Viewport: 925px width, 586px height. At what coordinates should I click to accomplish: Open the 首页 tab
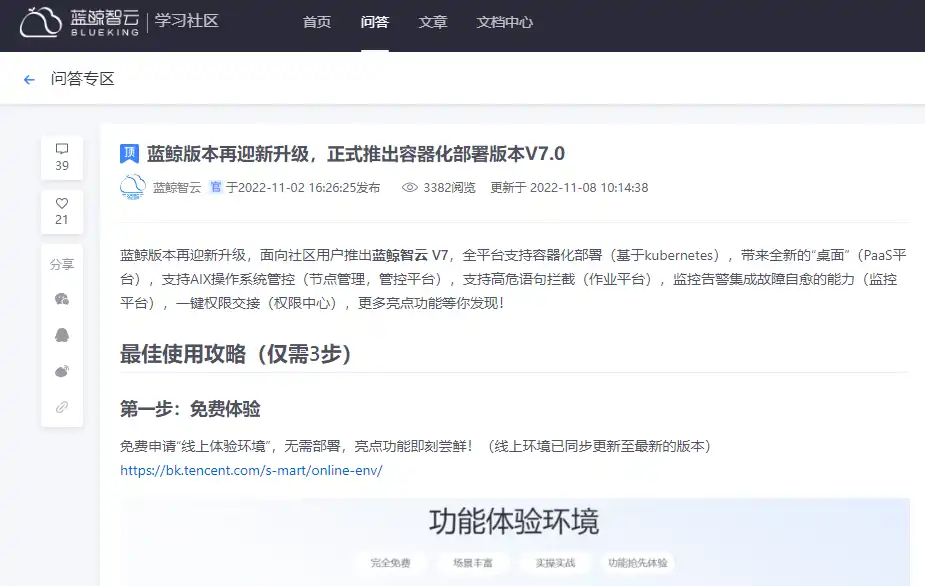click(317, 22)
